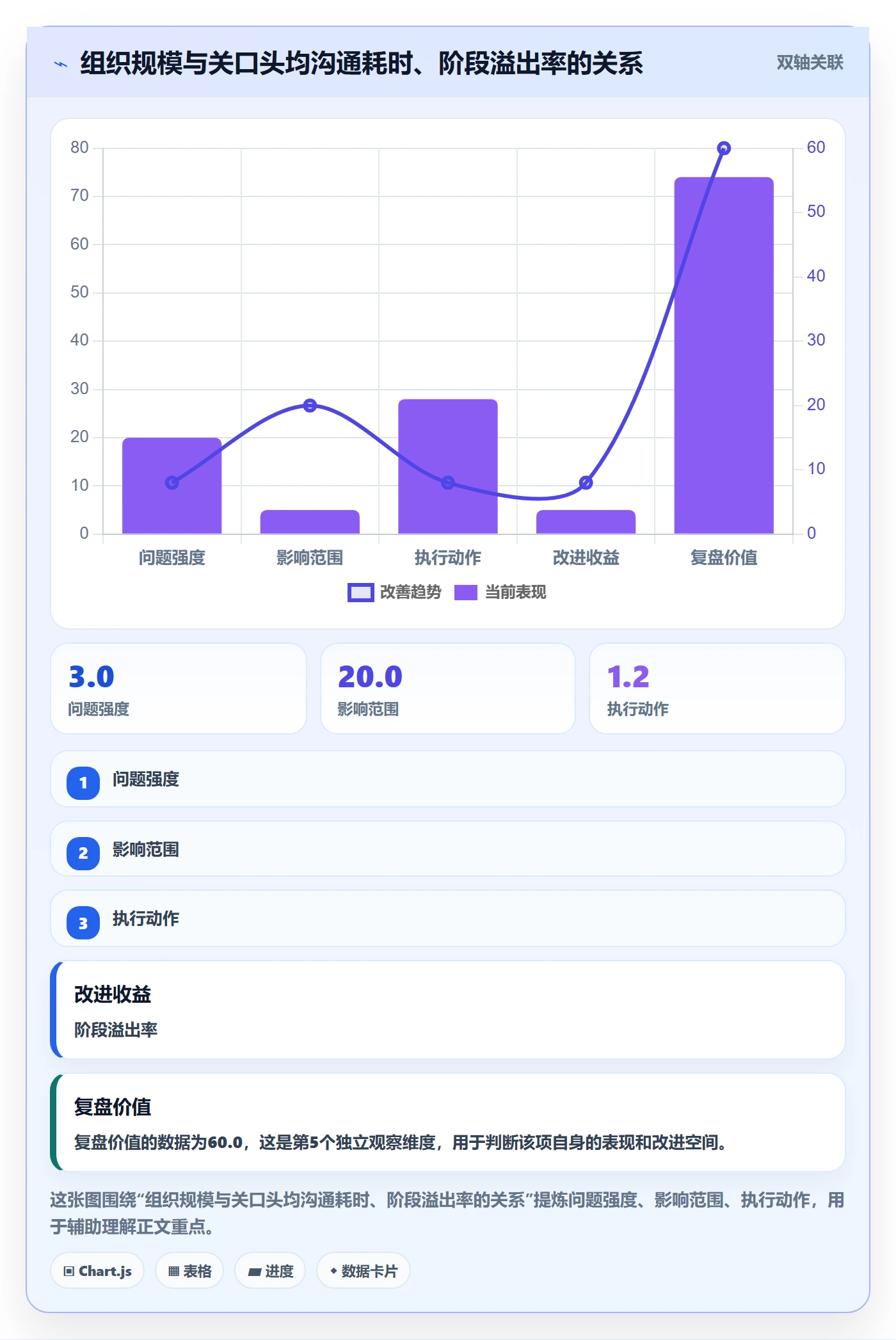Click the 进度 tag
This screenshot has width=896, height=1340.
(x=270, y=1271)
